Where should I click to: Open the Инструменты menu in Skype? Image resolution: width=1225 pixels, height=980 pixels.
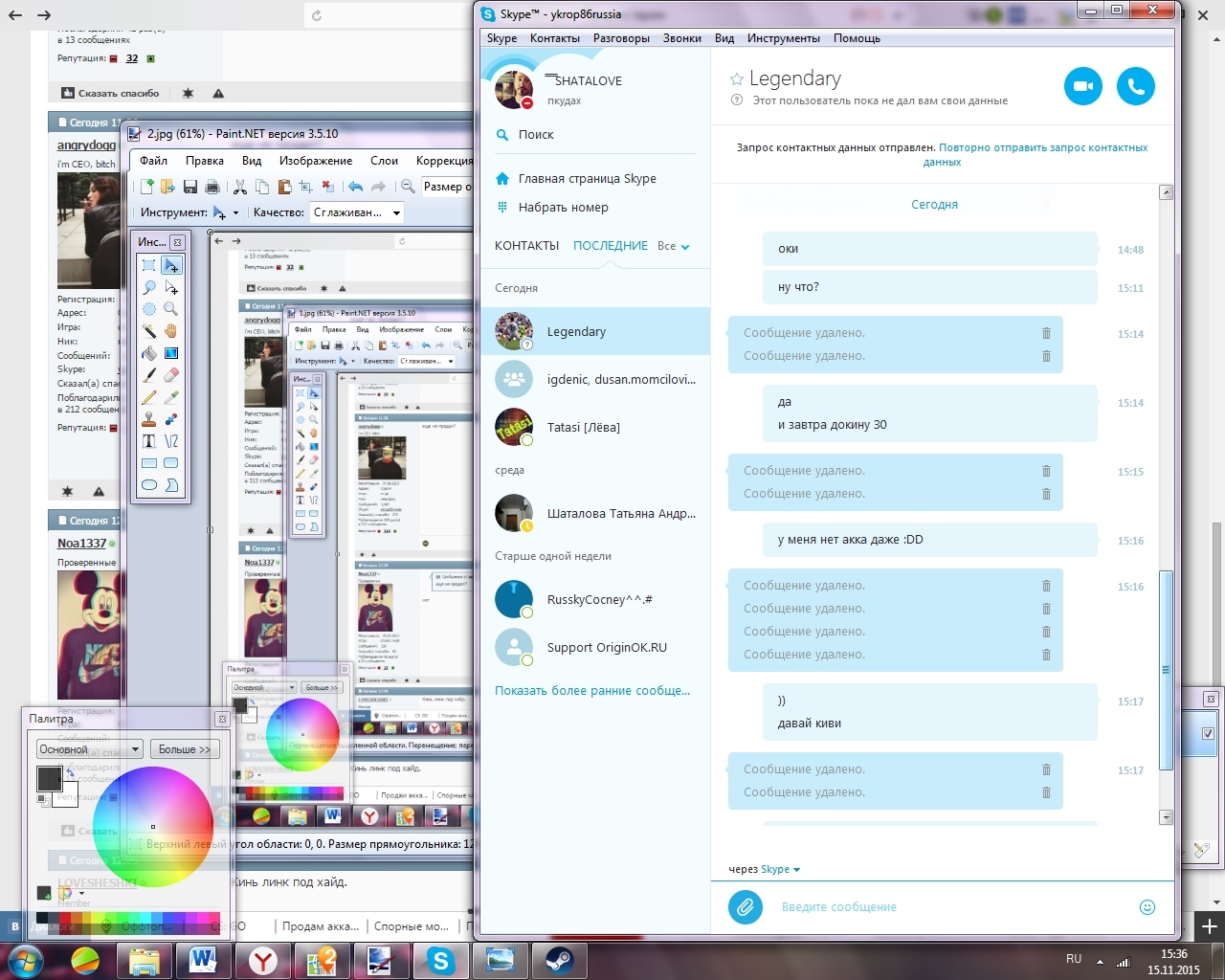click(784, 38)
